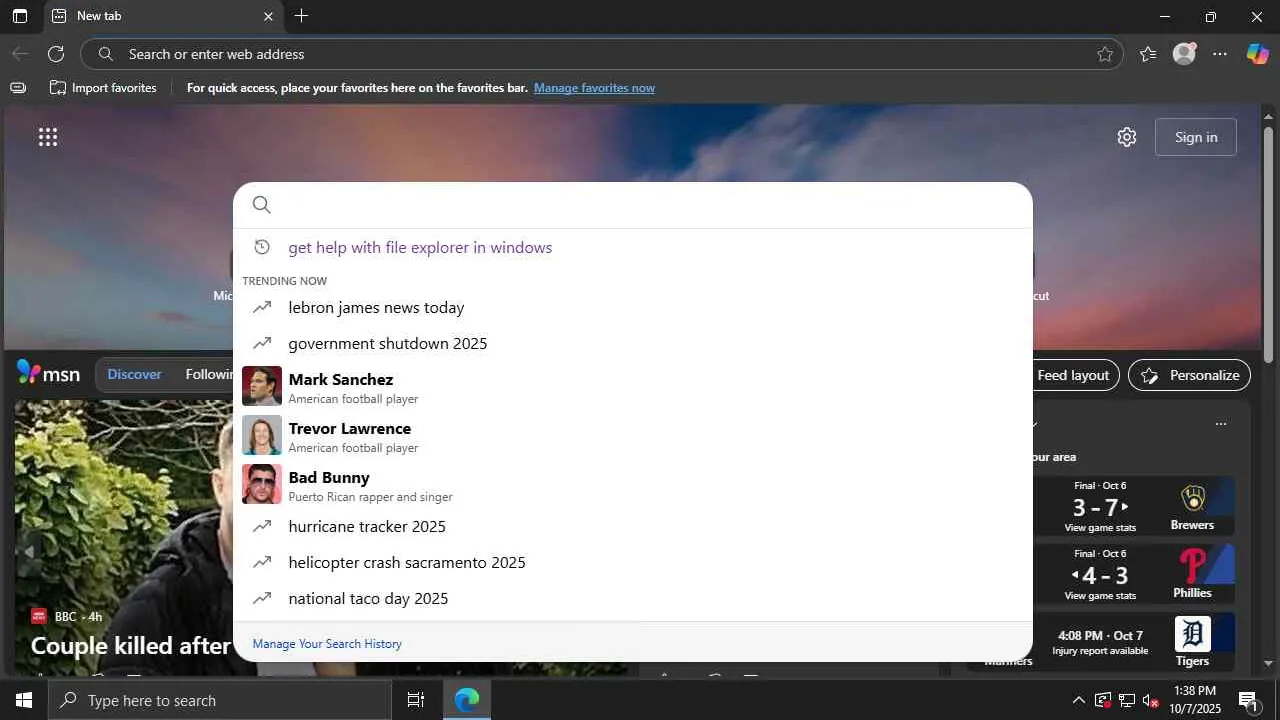The image size is (1280, 720).
Task: Select 'lebron james news today' suggestion
Action: click(x=633, y=307)
